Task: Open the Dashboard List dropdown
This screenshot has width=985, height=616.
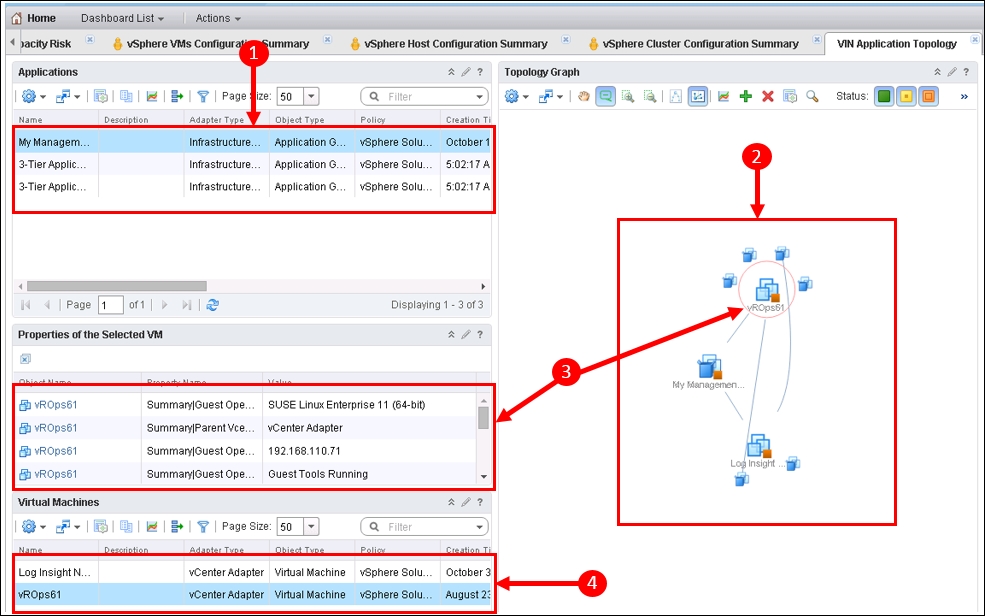Action: [x=122, y=18]
